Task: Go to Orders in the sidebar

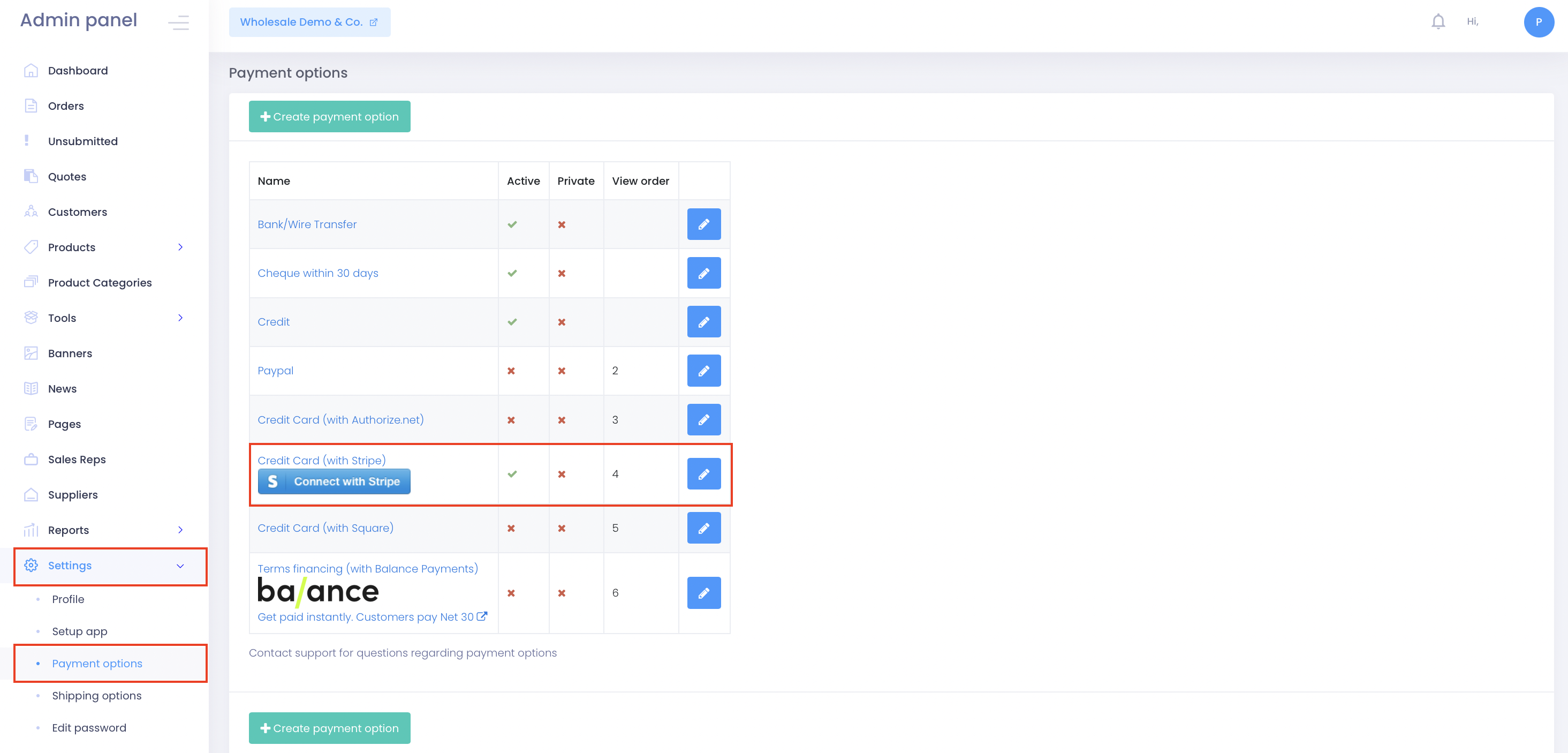Action: click(x=66, y=106)
